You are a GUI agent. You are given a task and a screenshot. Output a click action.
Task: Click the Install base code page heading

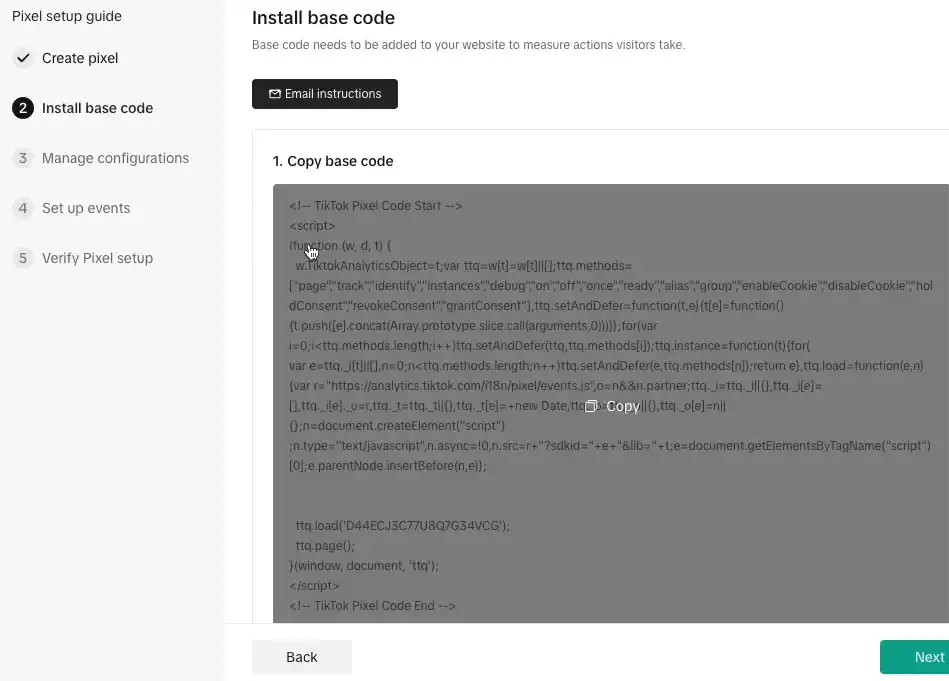pyautogui.click(x=323, y=18)
